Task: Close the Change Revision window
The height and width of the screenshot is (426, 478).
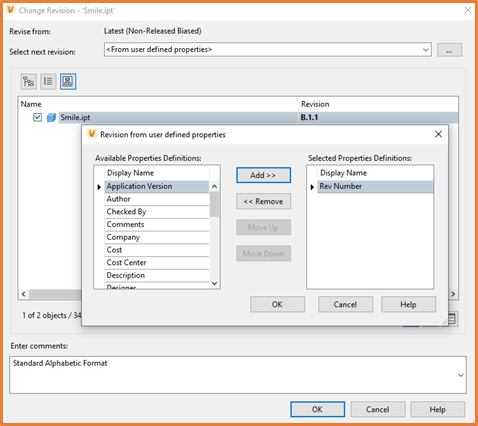Action: pos(468,10)
